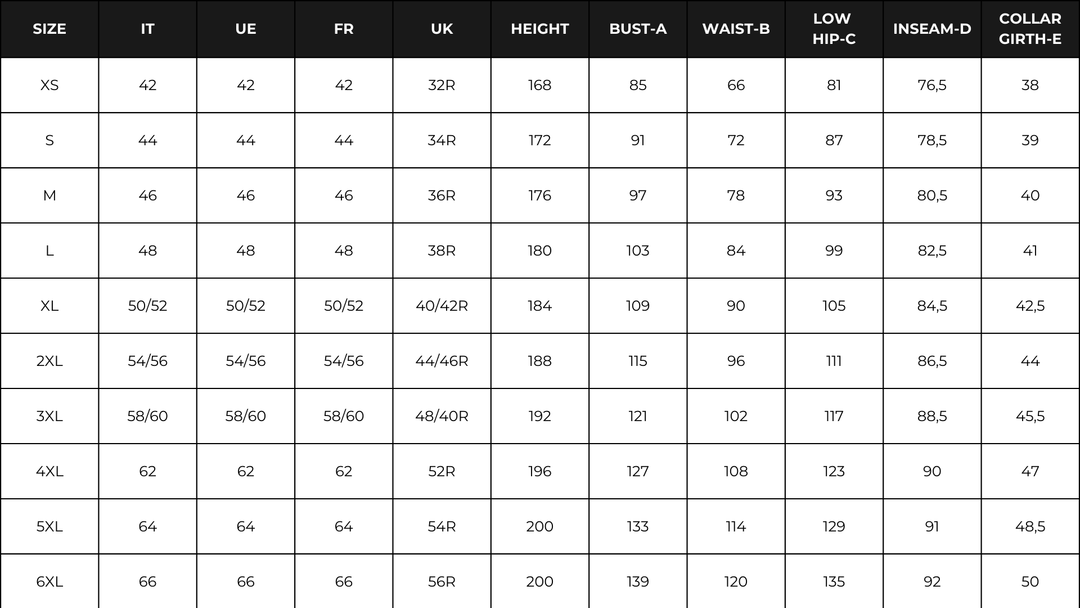1080x608 pixels.
Task: Click the XS size row label
Action: pyautogui.click(x=49, y=85)
